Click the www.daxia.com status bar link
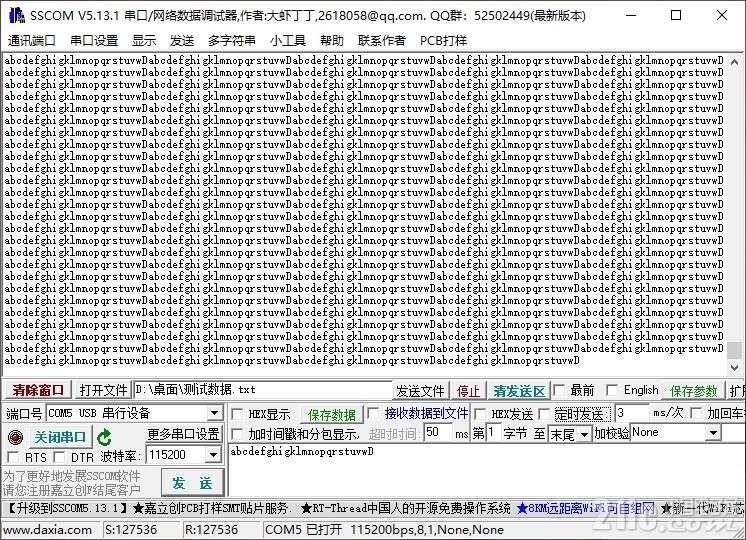This screenshot has width=746, height=540. 48,530
